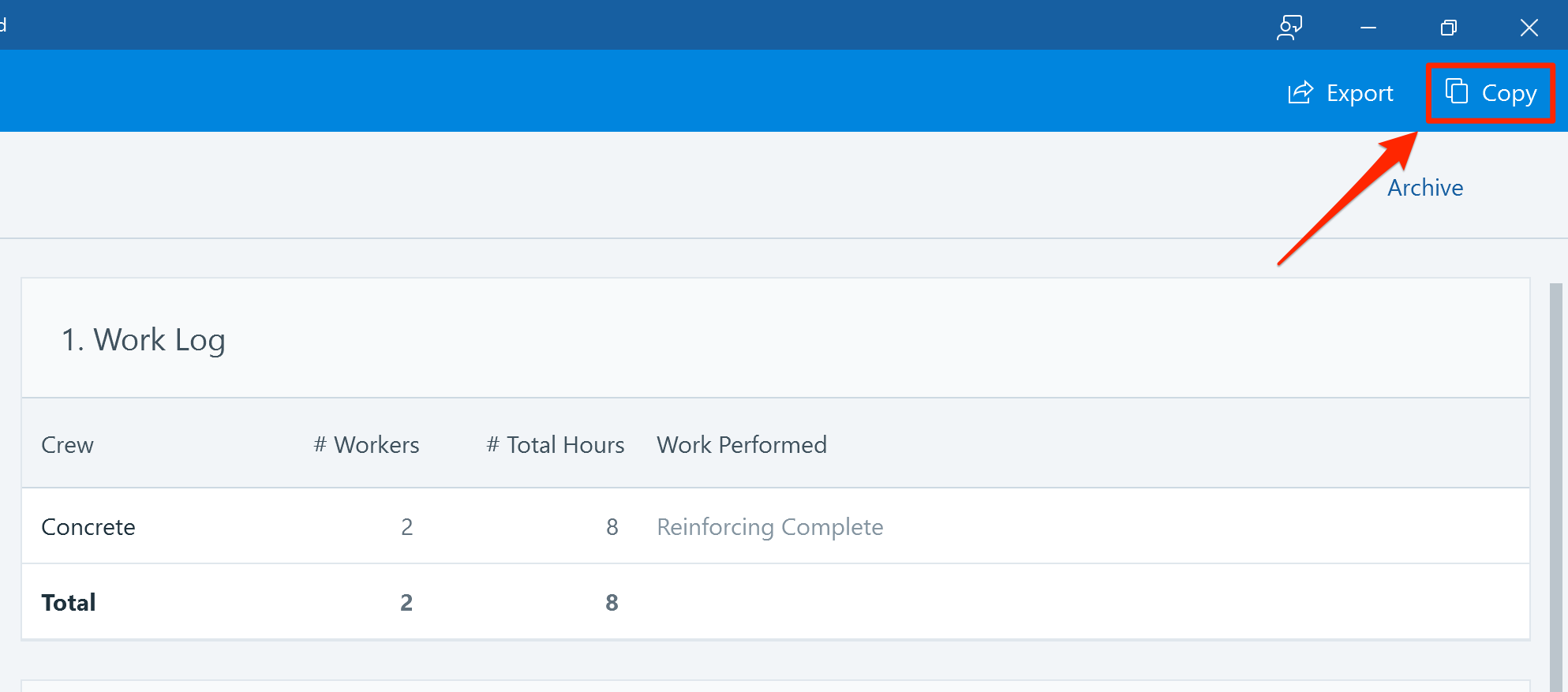Click the Export label in the toolbar
The image size is (1568, 692).
pyautogui.click(x=1360, y=93)
